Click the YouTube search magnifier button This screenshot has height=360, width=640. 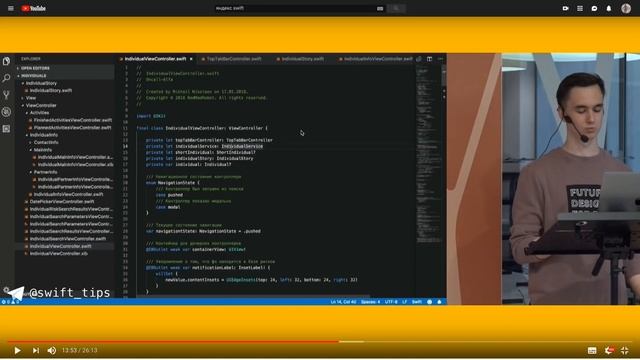pyautogui.click(x=396, y=8)
